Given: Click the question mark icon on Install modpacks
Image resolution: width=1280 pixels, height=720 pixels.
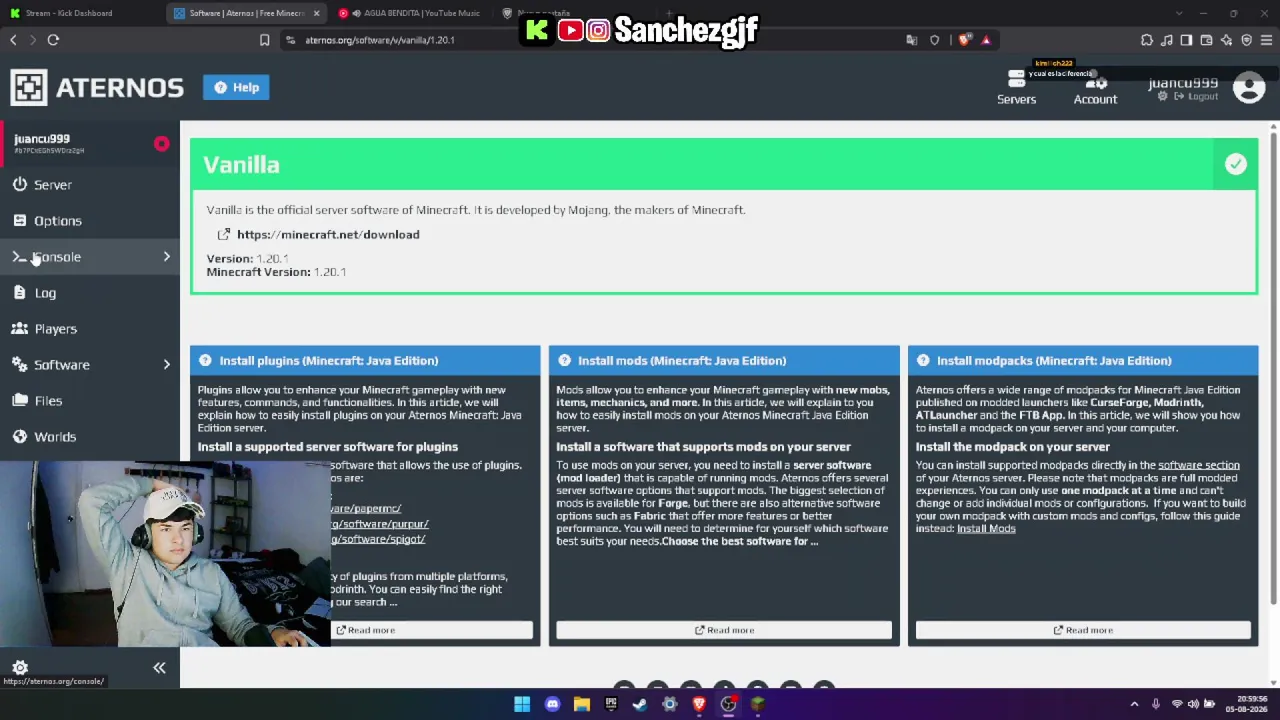Looking at the screenshot, I should click(923, 361).
